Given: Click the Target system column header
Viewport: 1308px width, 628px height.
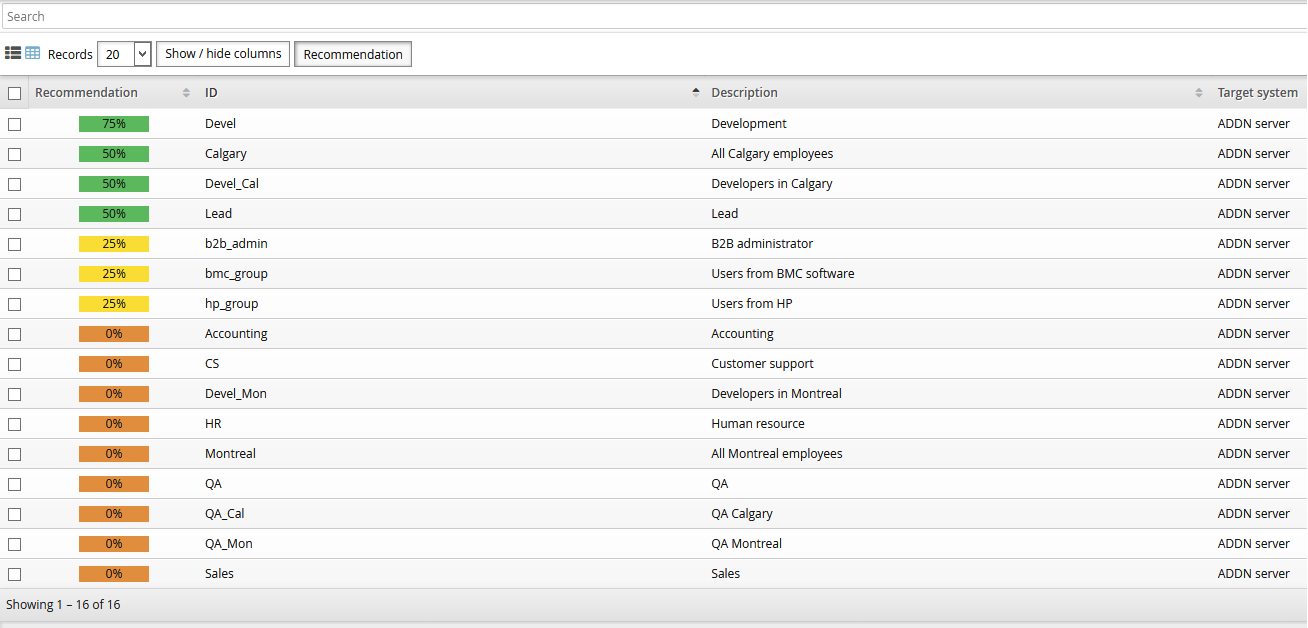Looking at the screenshot, I should pyautogui.click(x=1257, y=93).
